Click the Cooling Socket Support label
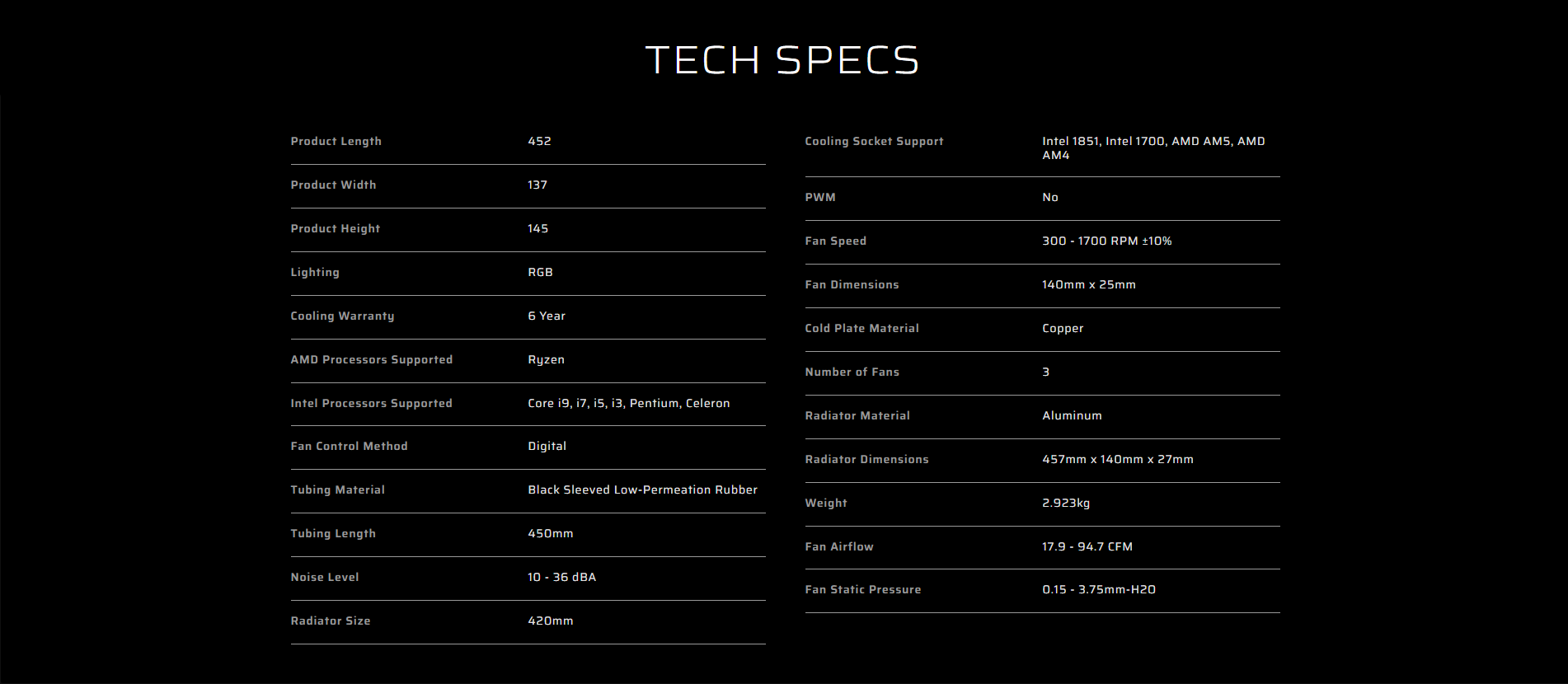The image size is (1568, 684). [x=874, y=142]
